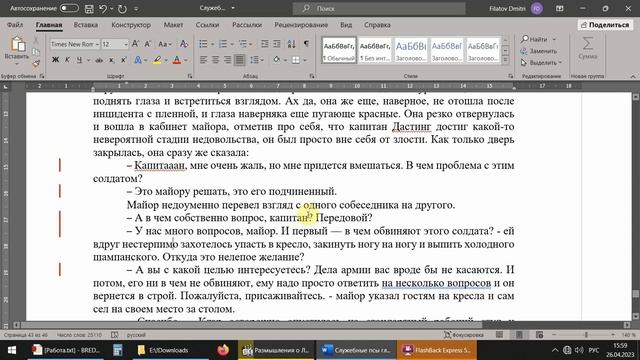Image resolution: width=640 pixels, height=360 pixels.
Task: Switch to the Вставка tab
Action: (x=86, y=25)
